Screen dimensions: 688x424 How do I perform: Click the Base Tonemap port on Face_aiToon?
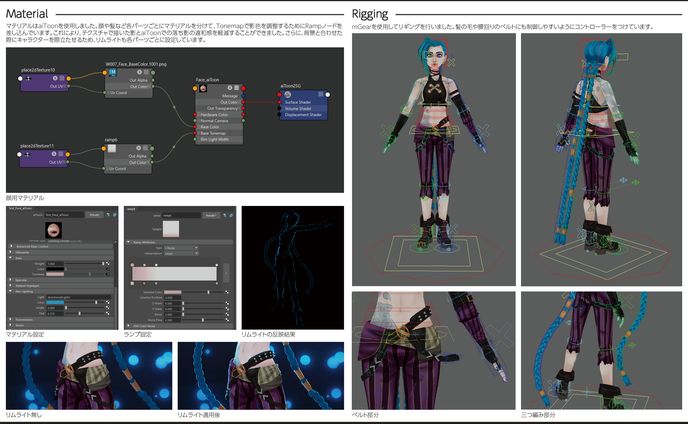click(x=195, y=133)
